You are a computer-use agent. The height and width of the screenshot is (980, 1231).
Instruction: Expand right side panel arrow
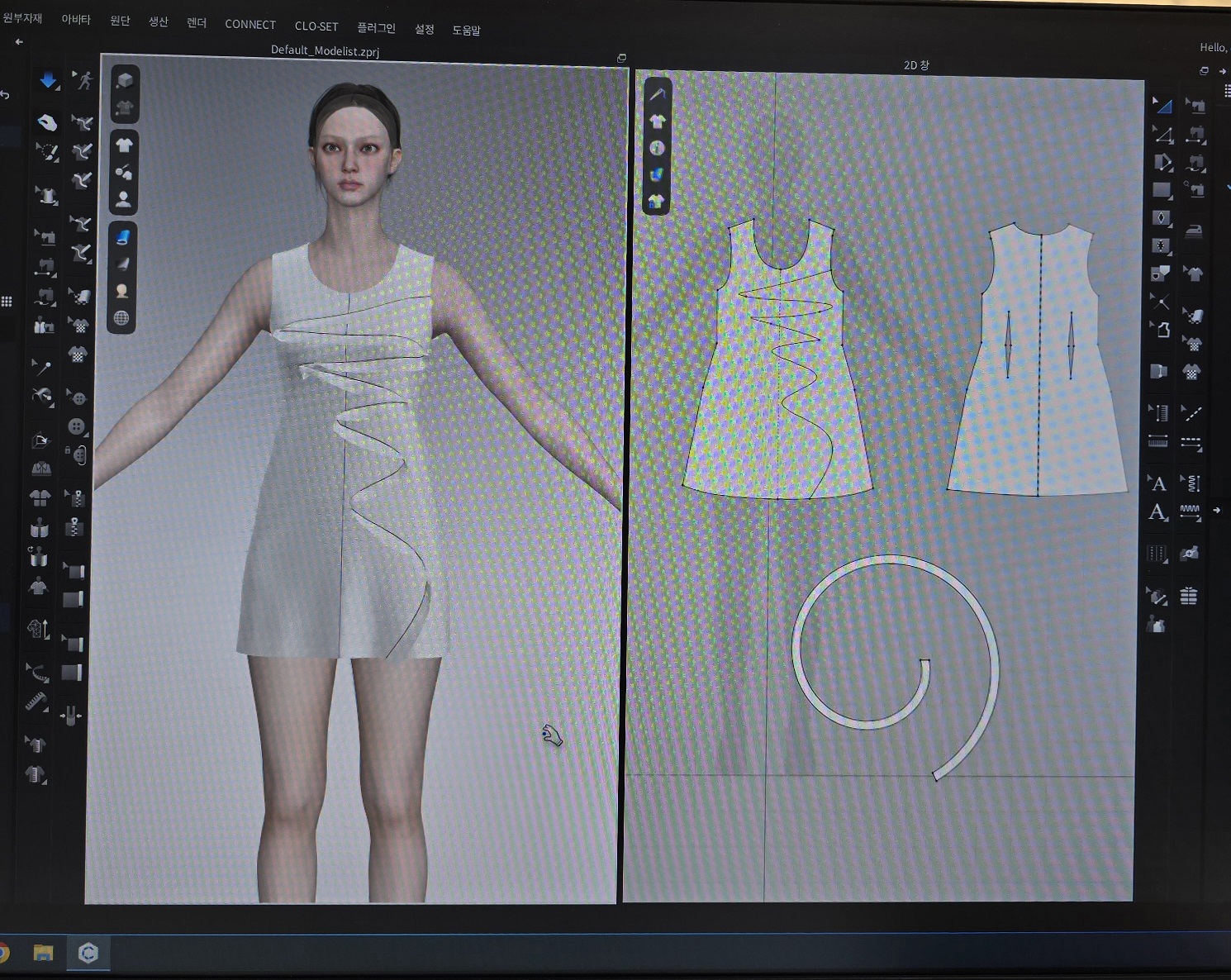(x=1216, y=511)
